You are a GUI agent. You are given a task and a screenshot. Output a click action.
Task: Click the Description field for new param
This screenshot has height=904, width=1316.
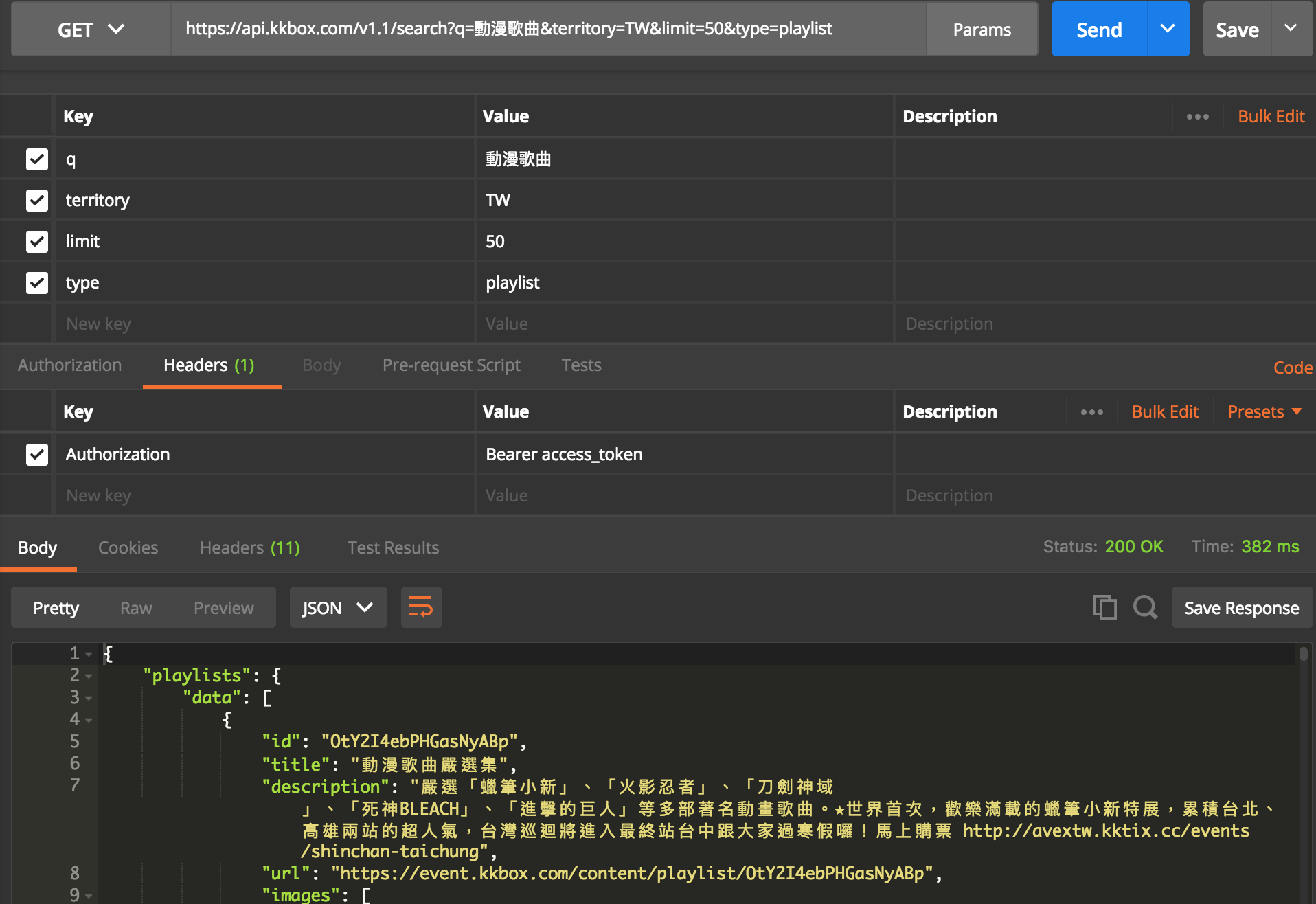pyautogui.click(x=1104, y=324)
